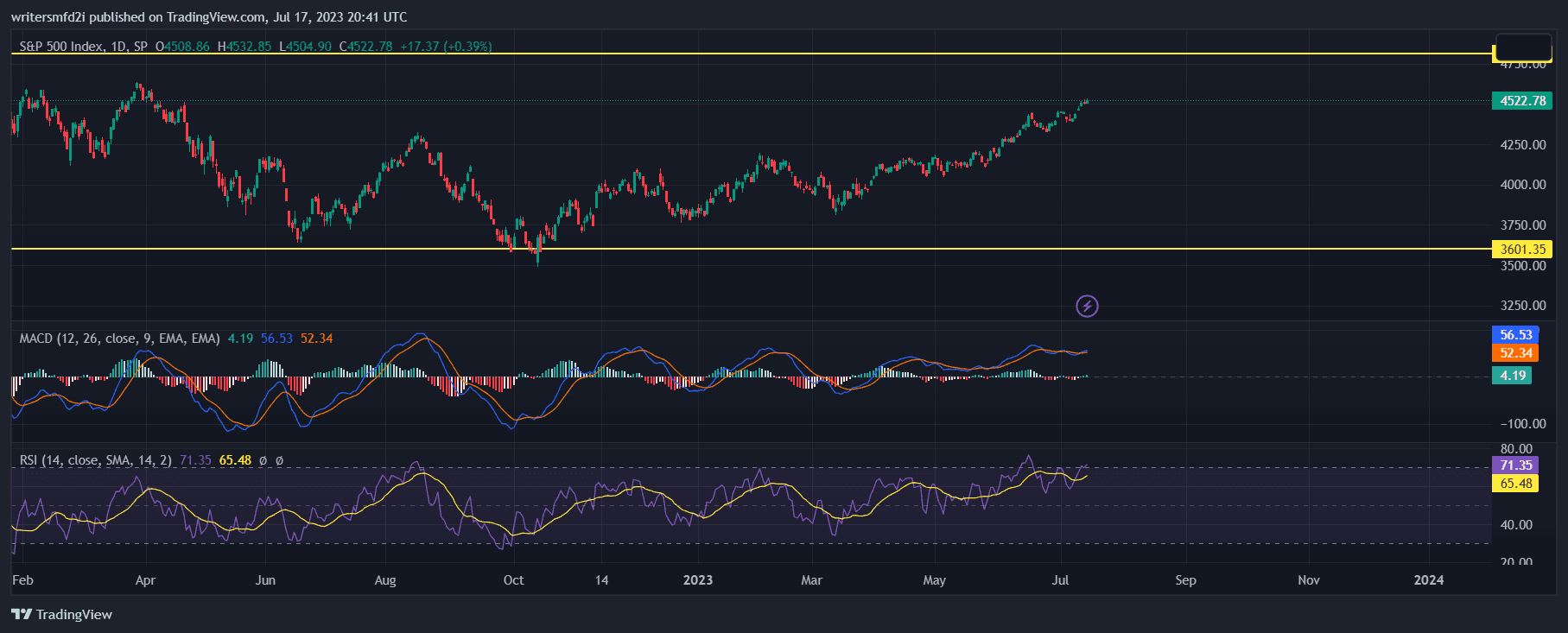Screen dimensions: 1568x633
Task: Open the RSI indicator legend title
Action: [95, 460]
